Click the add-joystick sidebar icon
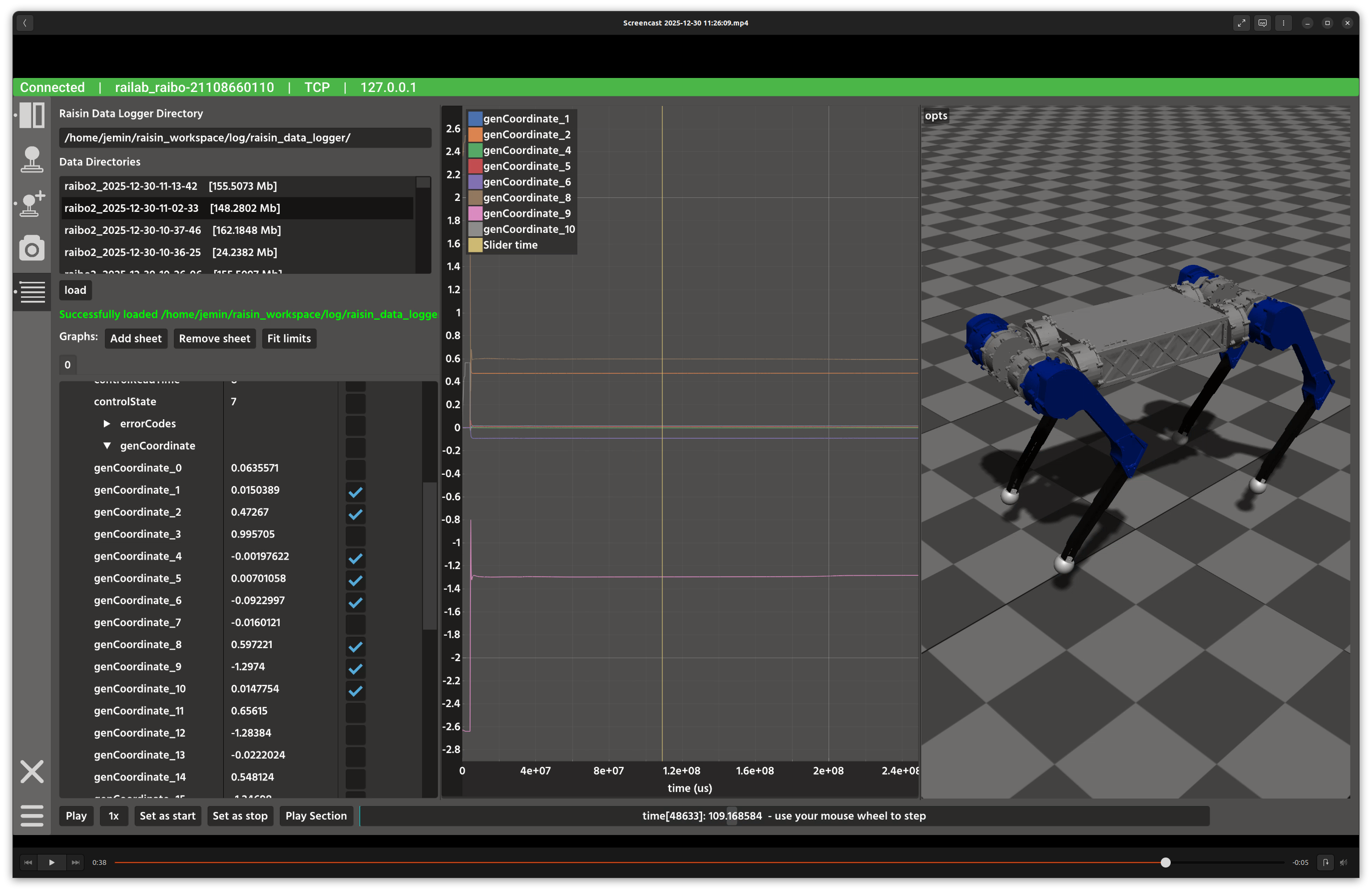Image resolution: width=1372 pixels, height=892 pixels. 31,203
